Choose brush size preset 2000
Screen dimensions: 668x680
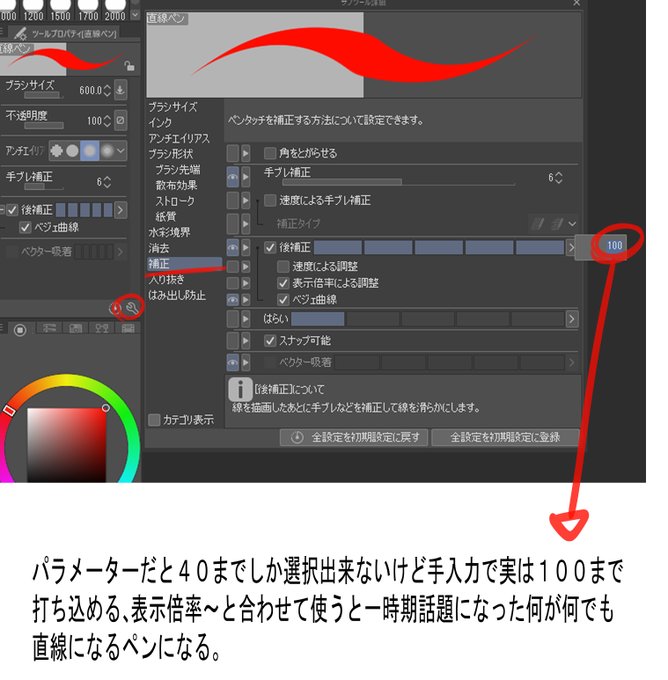point(115,11)
